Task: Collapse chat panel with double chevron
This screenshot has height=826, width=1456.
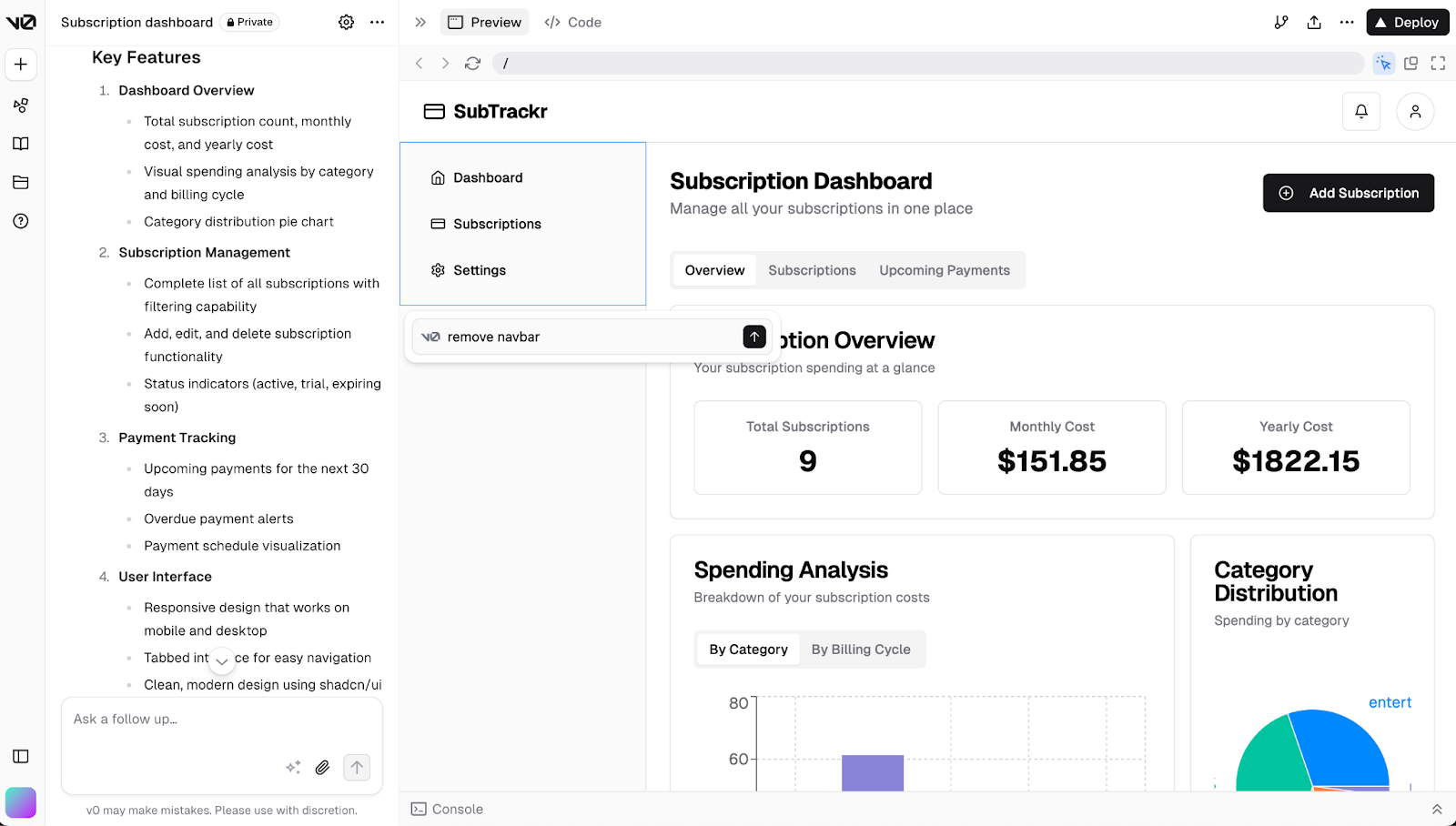Action: pyautogui.click(x=420, y=22)
